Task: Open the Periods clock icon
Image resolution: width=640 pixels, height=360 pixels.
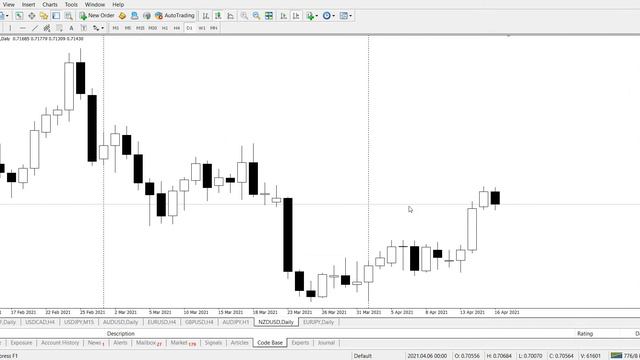Action: 327,16
